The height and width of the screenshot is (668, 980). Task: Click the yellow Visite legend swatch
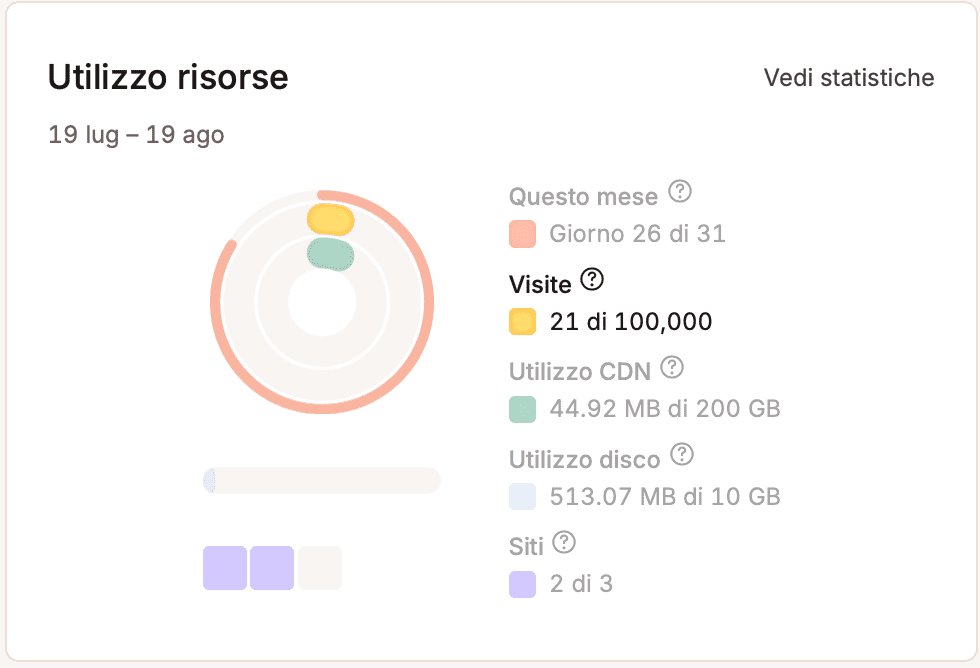click(522, 322)
